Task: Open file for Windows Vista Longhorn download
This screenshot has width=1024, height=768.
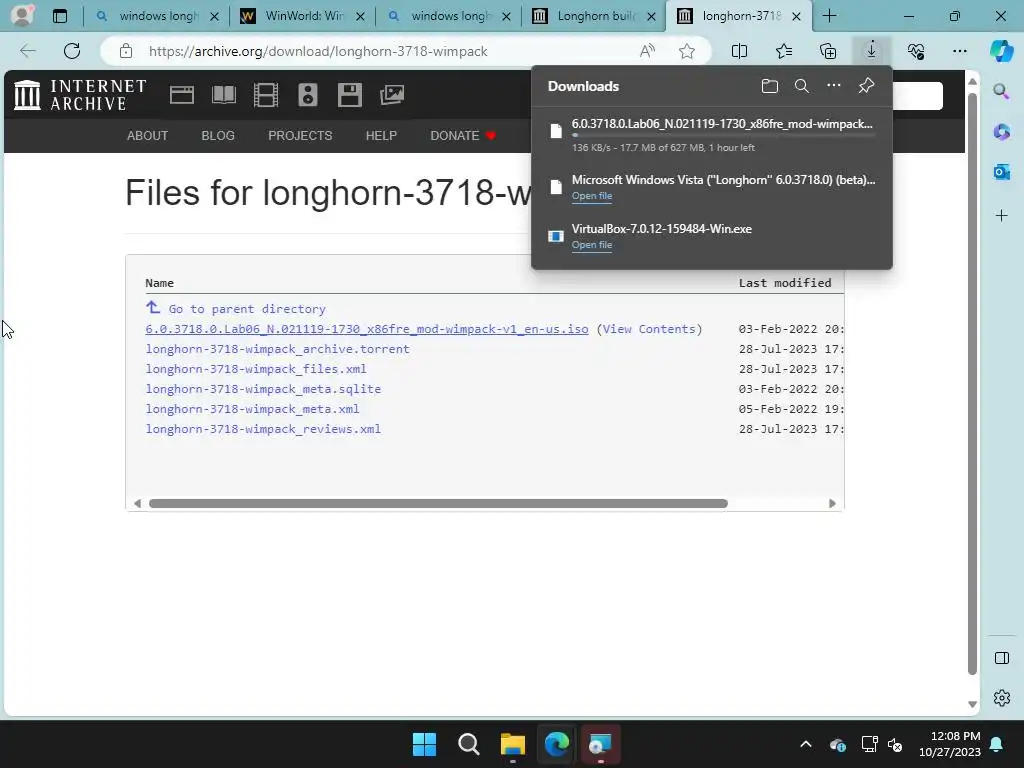Action: point(592,196)
